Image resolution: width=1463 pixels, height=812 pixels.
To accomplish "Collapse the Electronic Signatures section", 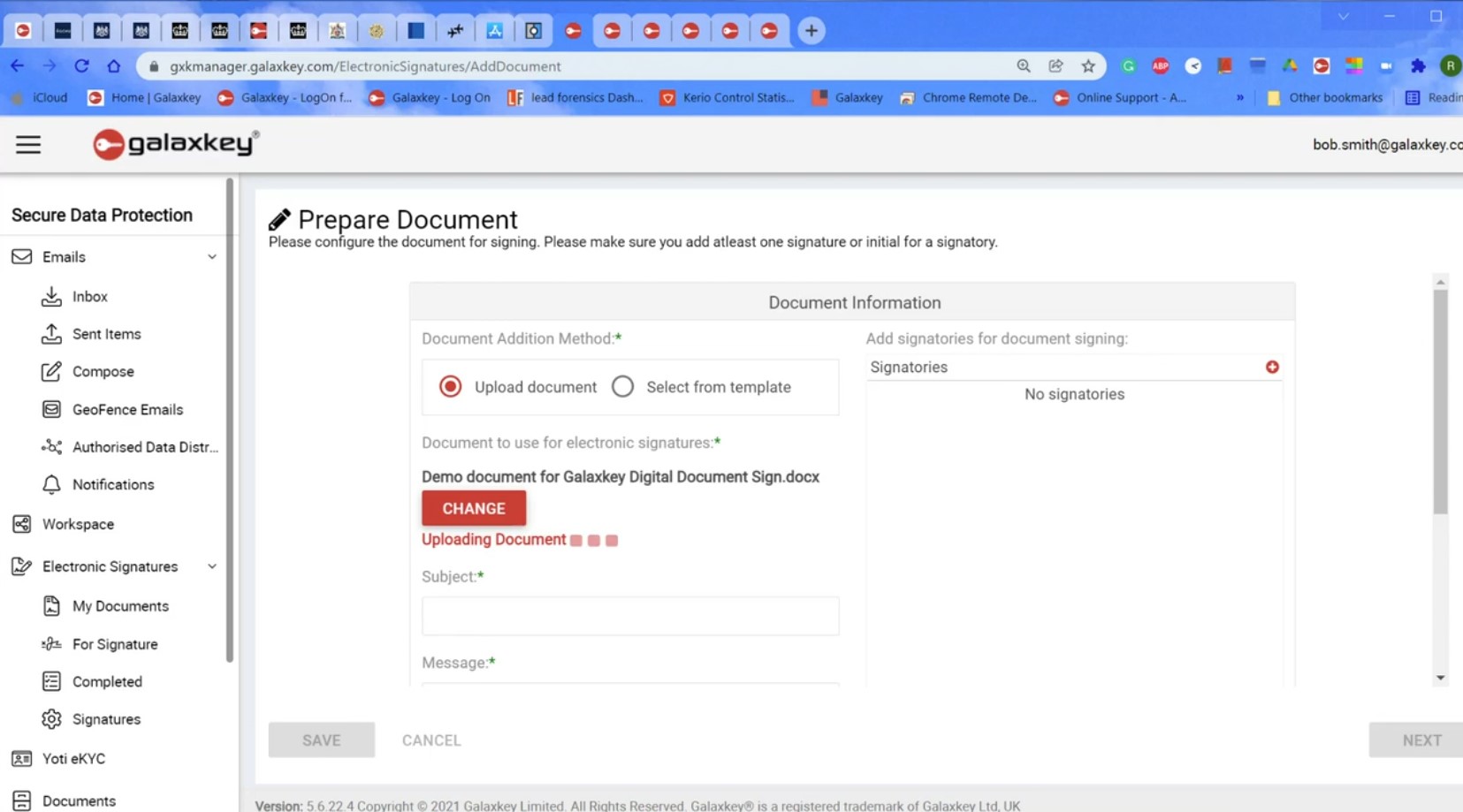I will (211, 566).
